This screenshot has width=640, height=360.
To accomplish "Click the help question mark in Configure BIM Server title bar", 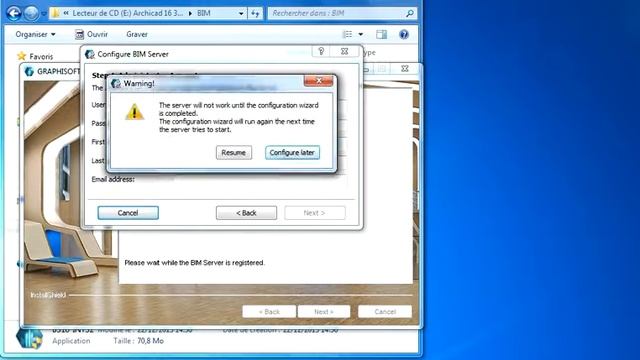I will [321, 51].
